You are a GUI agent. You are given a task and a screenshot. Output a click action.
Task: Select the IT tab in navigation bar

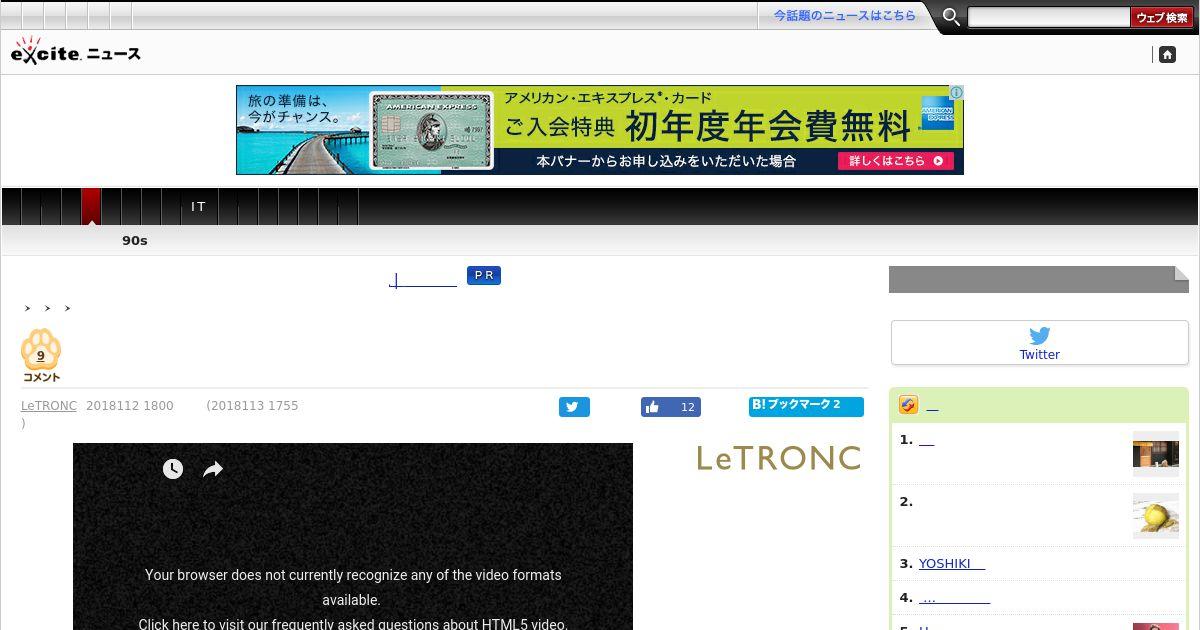tap(198, 207)
